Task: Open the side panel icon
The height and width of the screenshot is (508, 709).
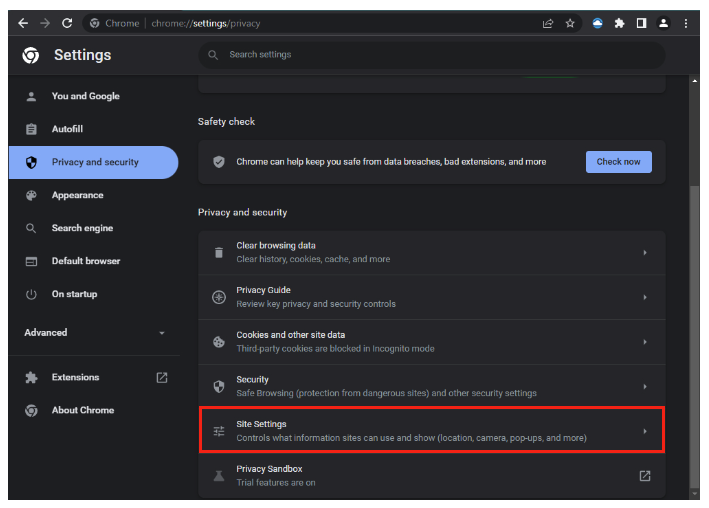Action: tap(641, 23)
